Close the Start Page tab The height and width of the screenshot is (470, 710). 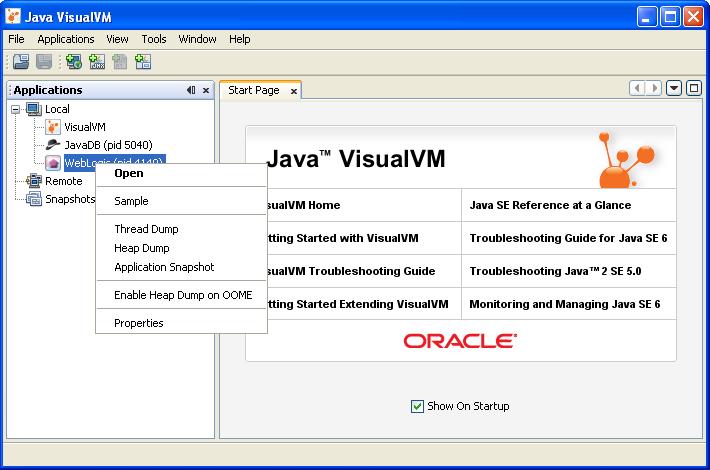coord(294,91)
